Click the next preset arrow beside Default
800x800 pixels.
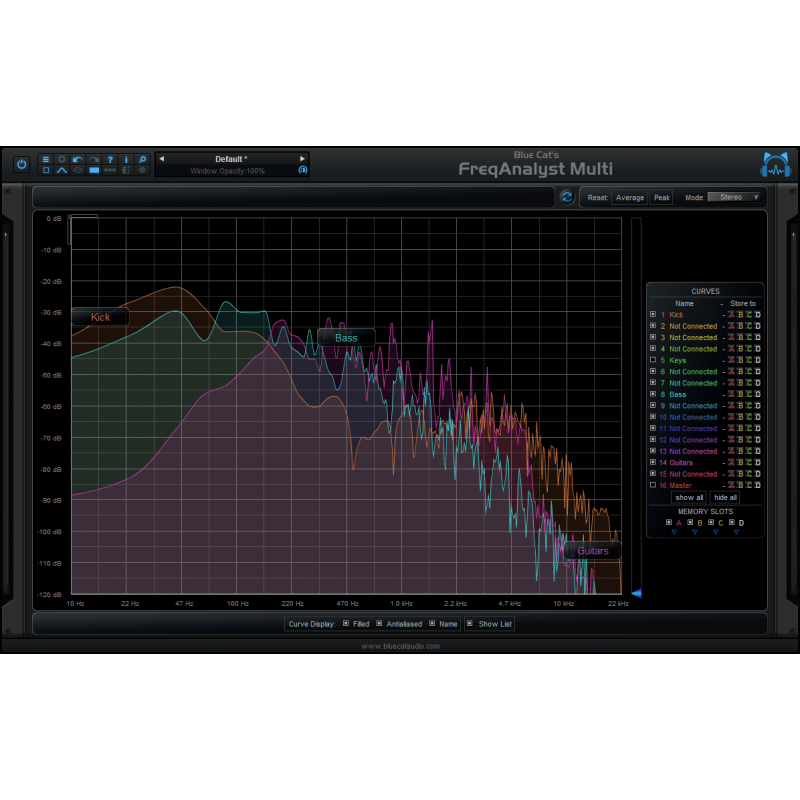[302, 158]
